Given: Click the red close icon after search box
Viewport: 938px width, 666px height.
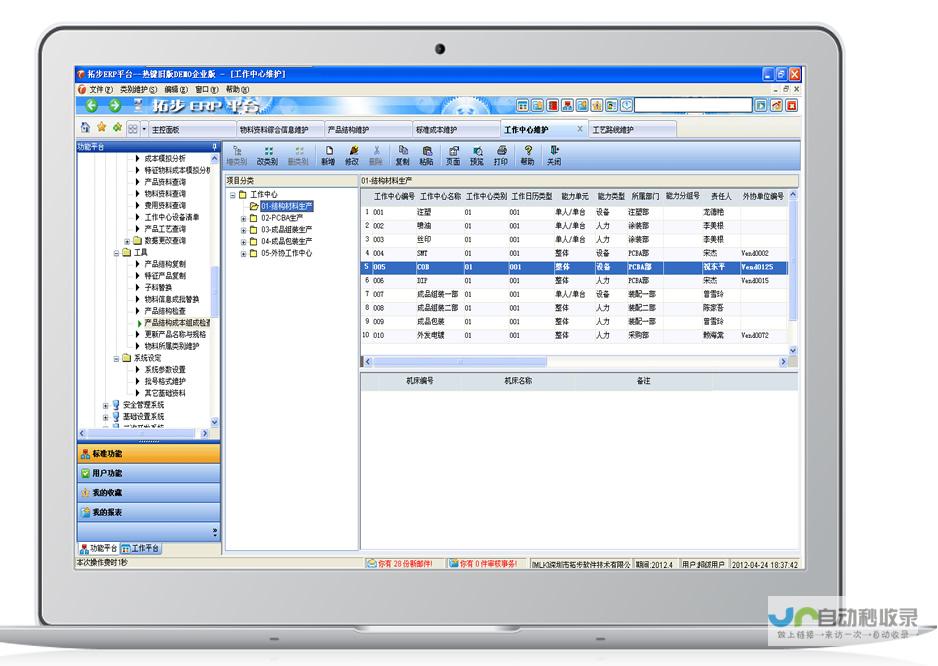Looking at the screenshot, I should (x=791, y=106).
